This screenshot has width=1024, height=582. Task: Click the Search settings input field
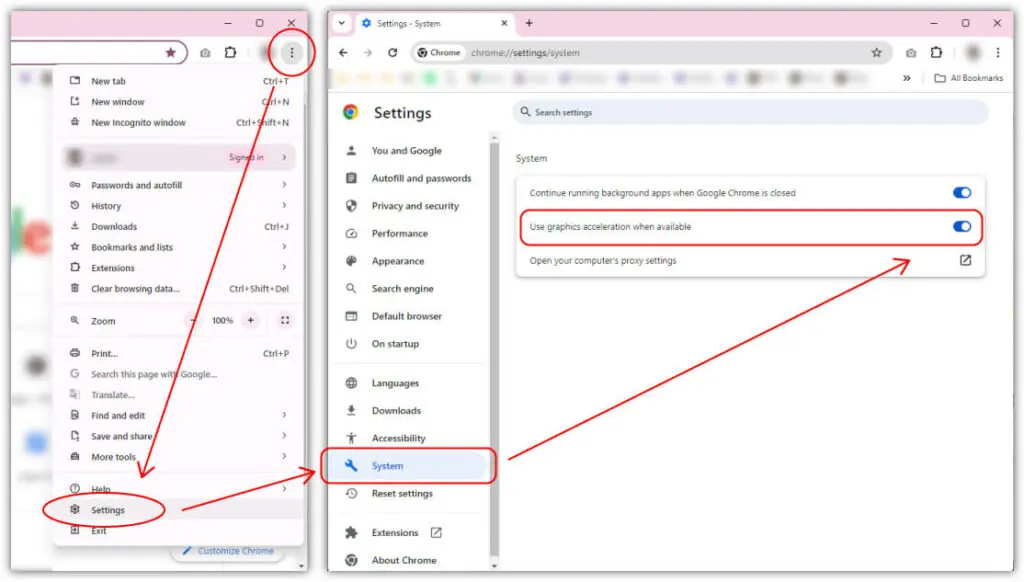(750, 113)
